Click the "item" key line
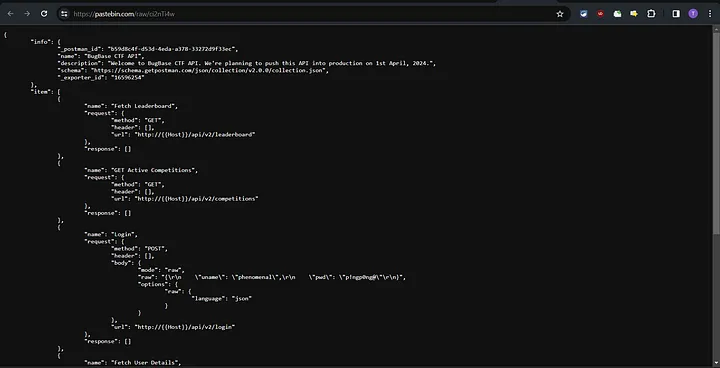 pyautogui.click(x=45, y=91)
